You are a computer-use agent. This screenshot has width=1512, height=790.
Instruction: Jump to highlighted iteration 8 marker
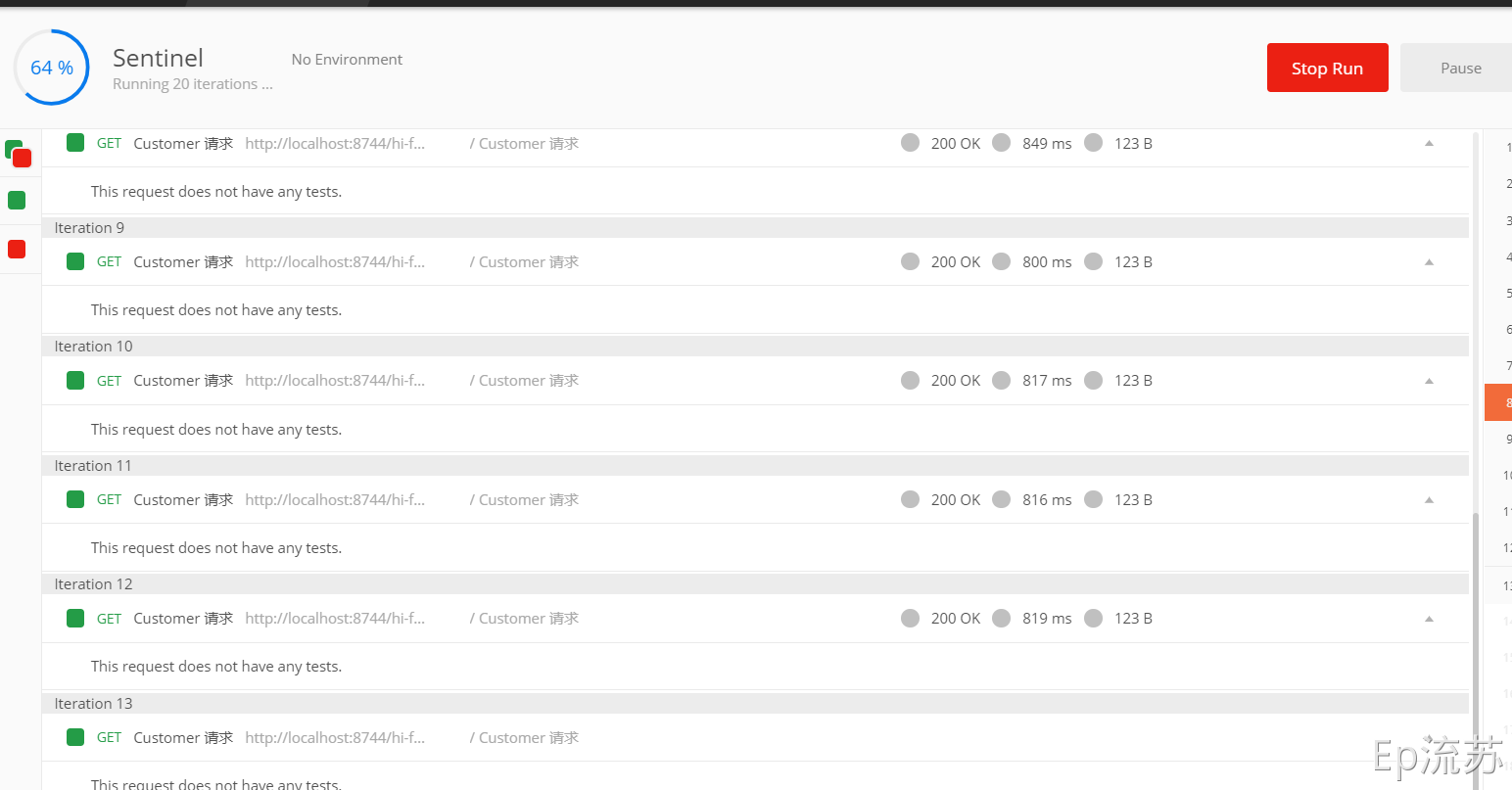click(1498, 402)
